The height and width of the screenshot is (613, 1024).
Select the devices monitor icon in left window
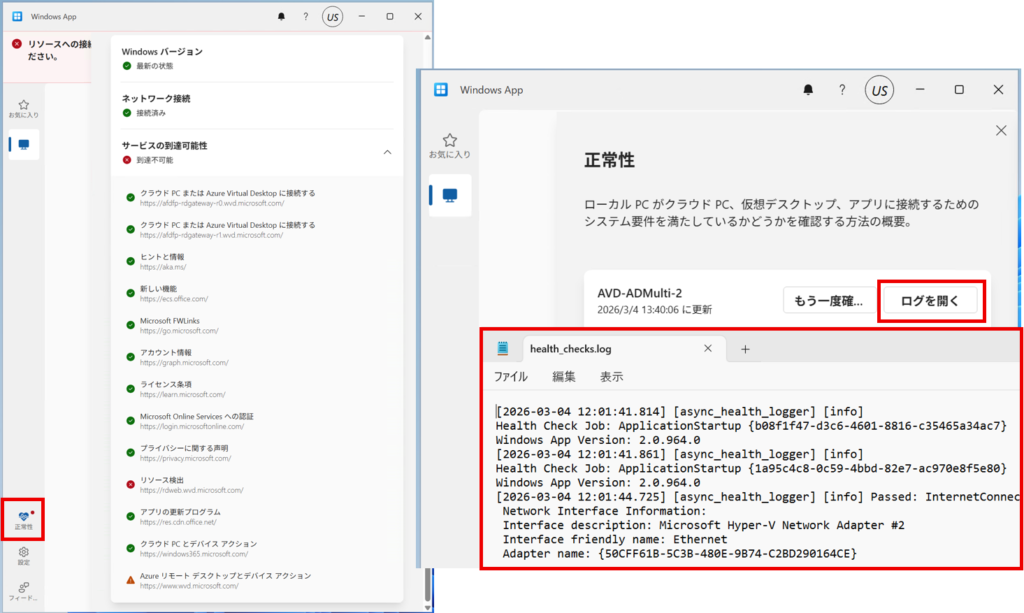click(23, 144)
